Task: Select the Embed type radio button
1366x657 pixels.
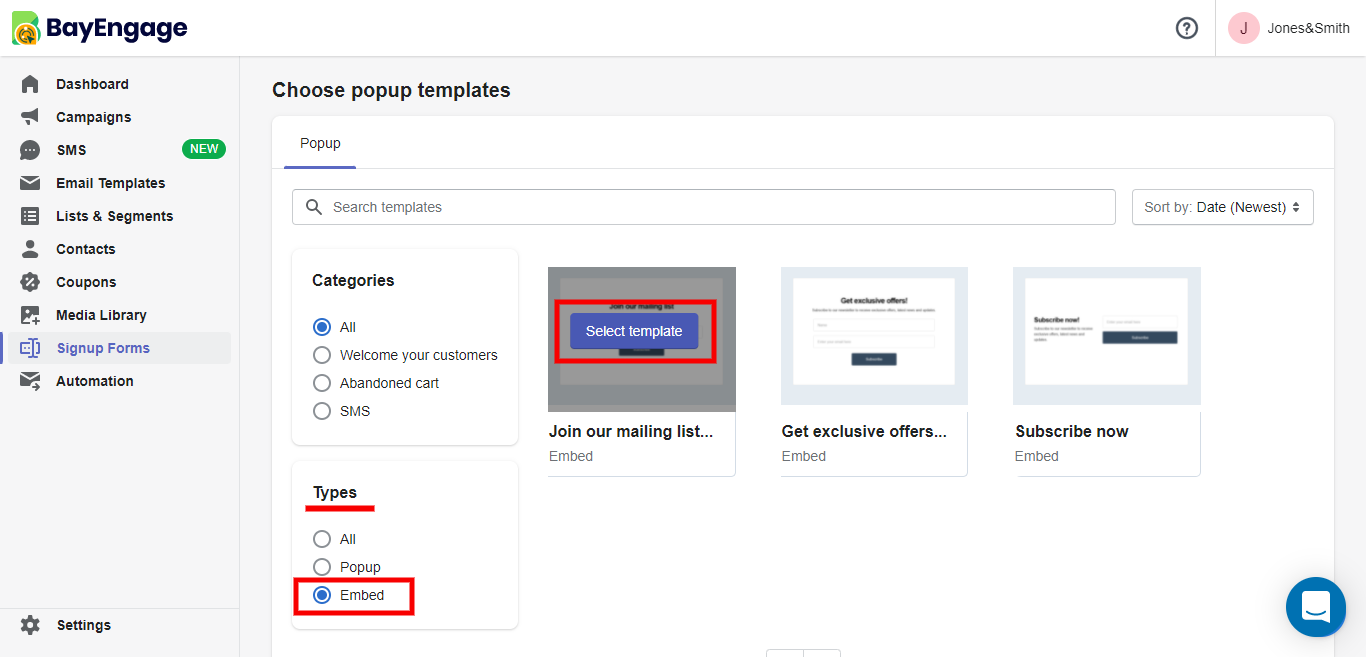Action: [322, 595]
